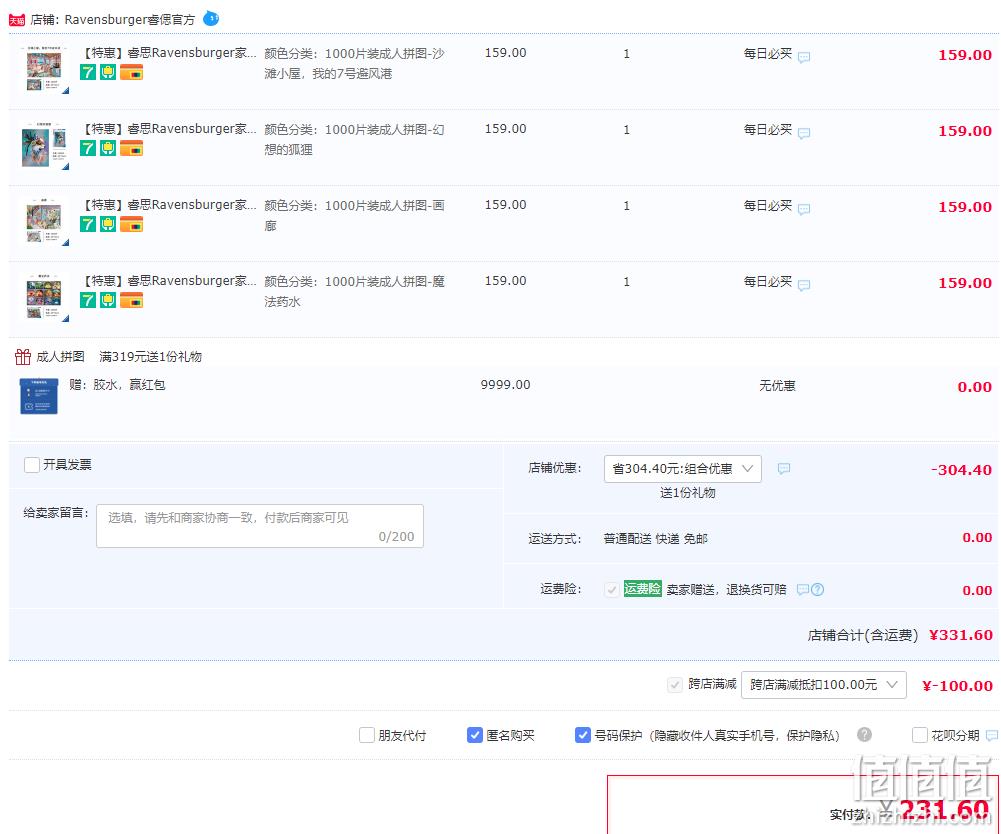Tick the 开具发票 checkbox

tap(32, 465)
